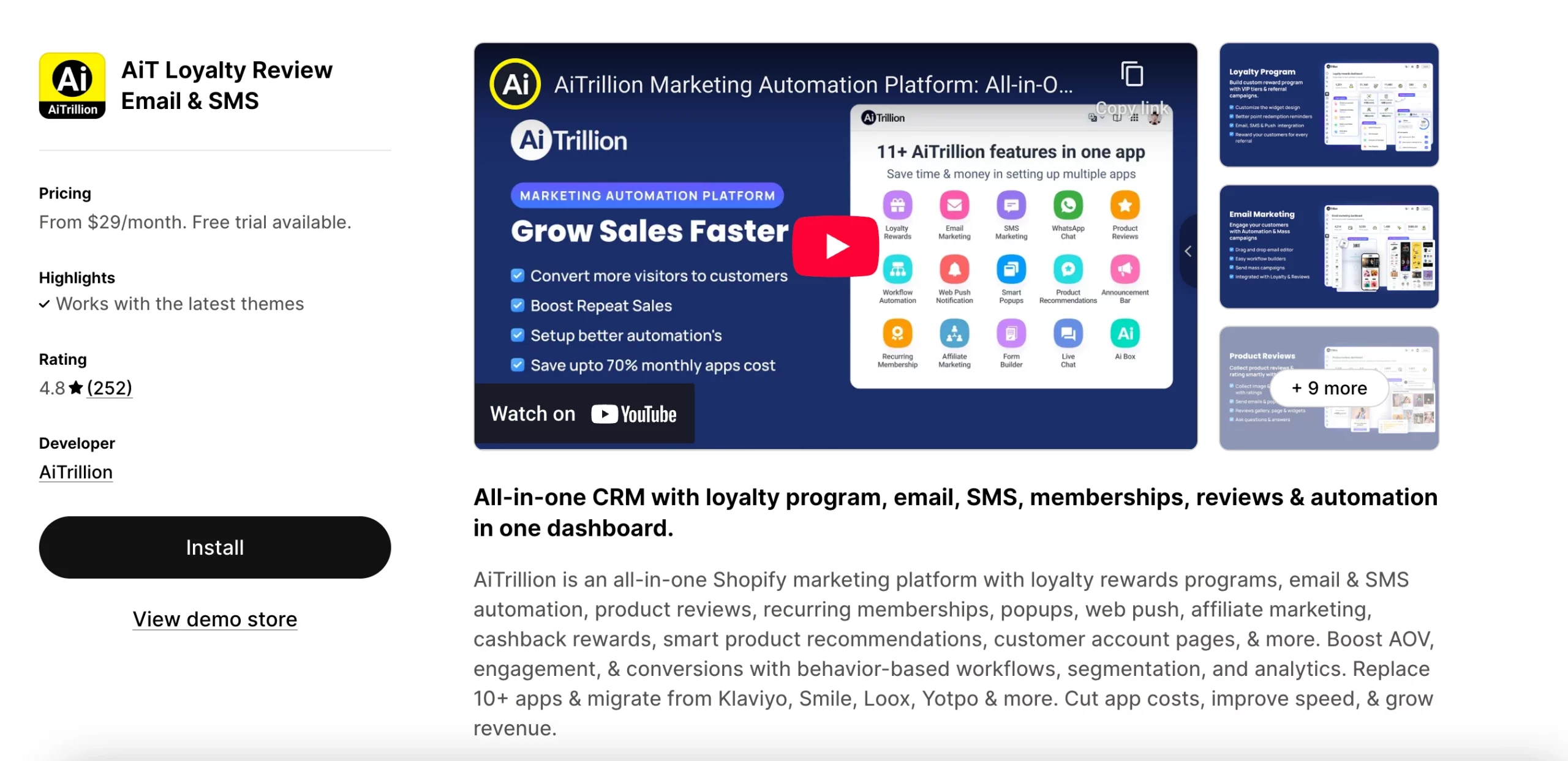The width and height of the screenshot is (1568, 761).
Task: Click the Copy link icon on video
Action: [1131, 75]
